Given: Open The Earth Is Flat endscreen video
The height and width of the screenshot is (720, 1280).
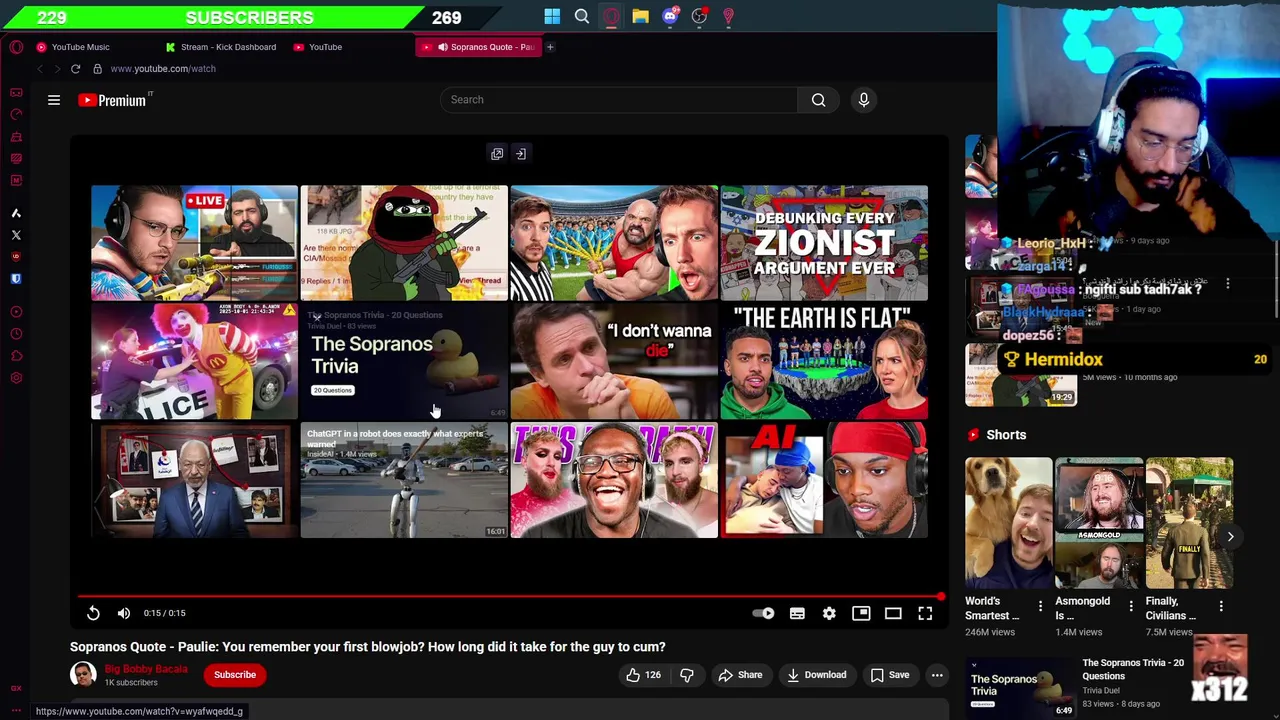Looking at the screenshot, I should pos(824,362).
